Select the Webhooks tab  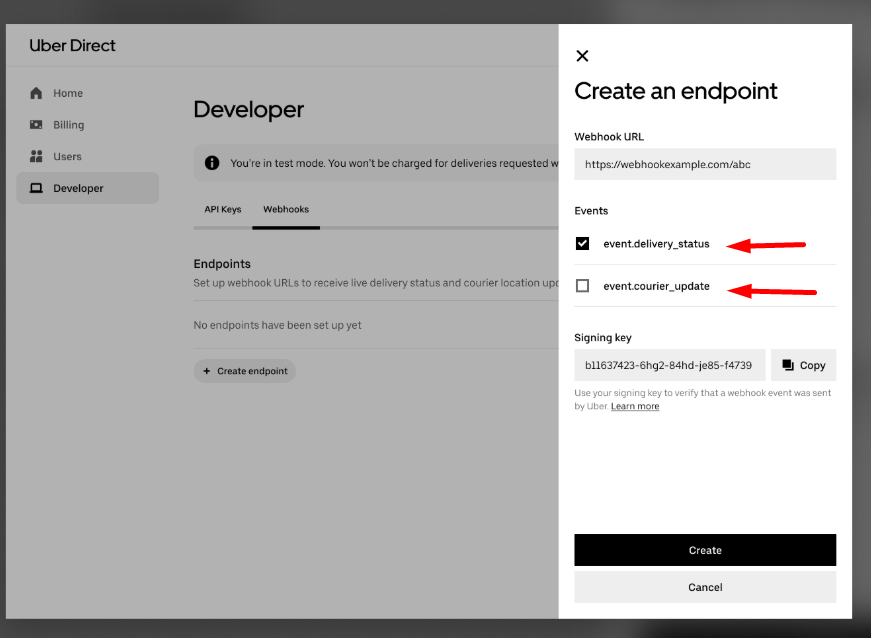[286, 209]
